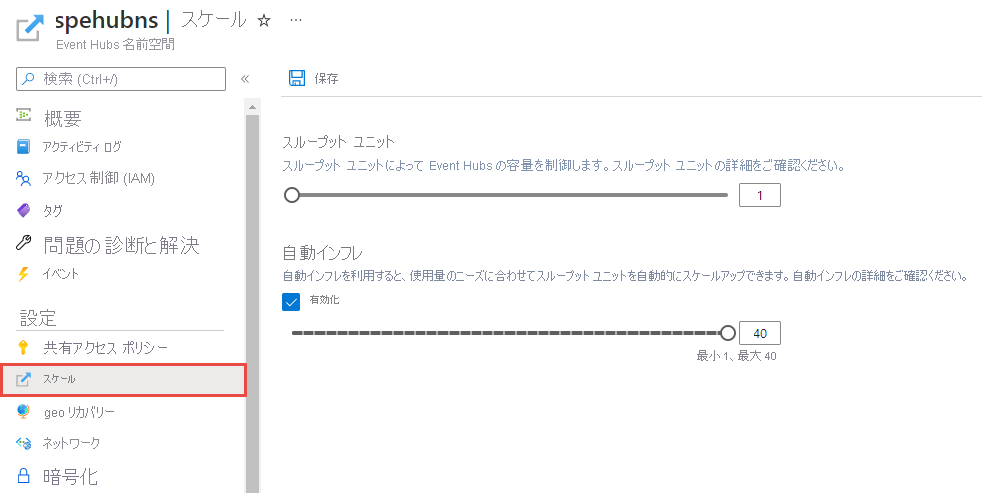Click the スループット ユニット section heading
The height and width of the screenshot is (493, 982).
tap(339, 142)
